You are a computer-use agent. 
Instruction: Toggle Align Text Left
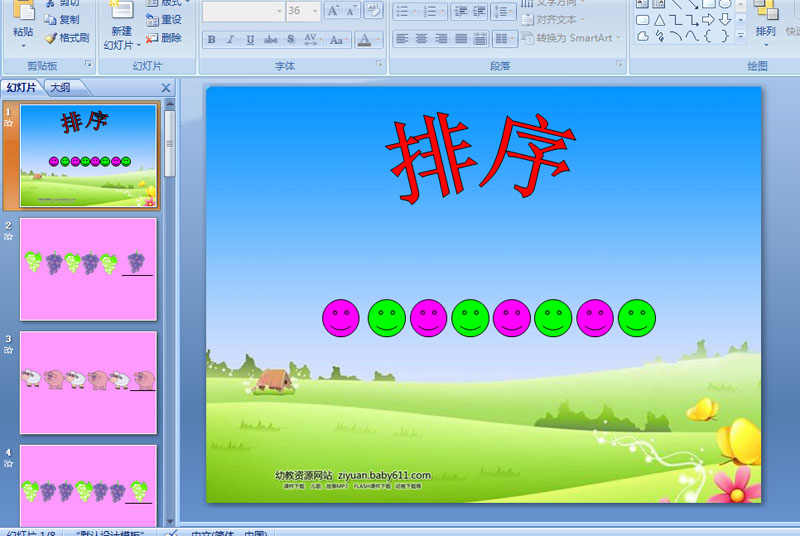402,38
